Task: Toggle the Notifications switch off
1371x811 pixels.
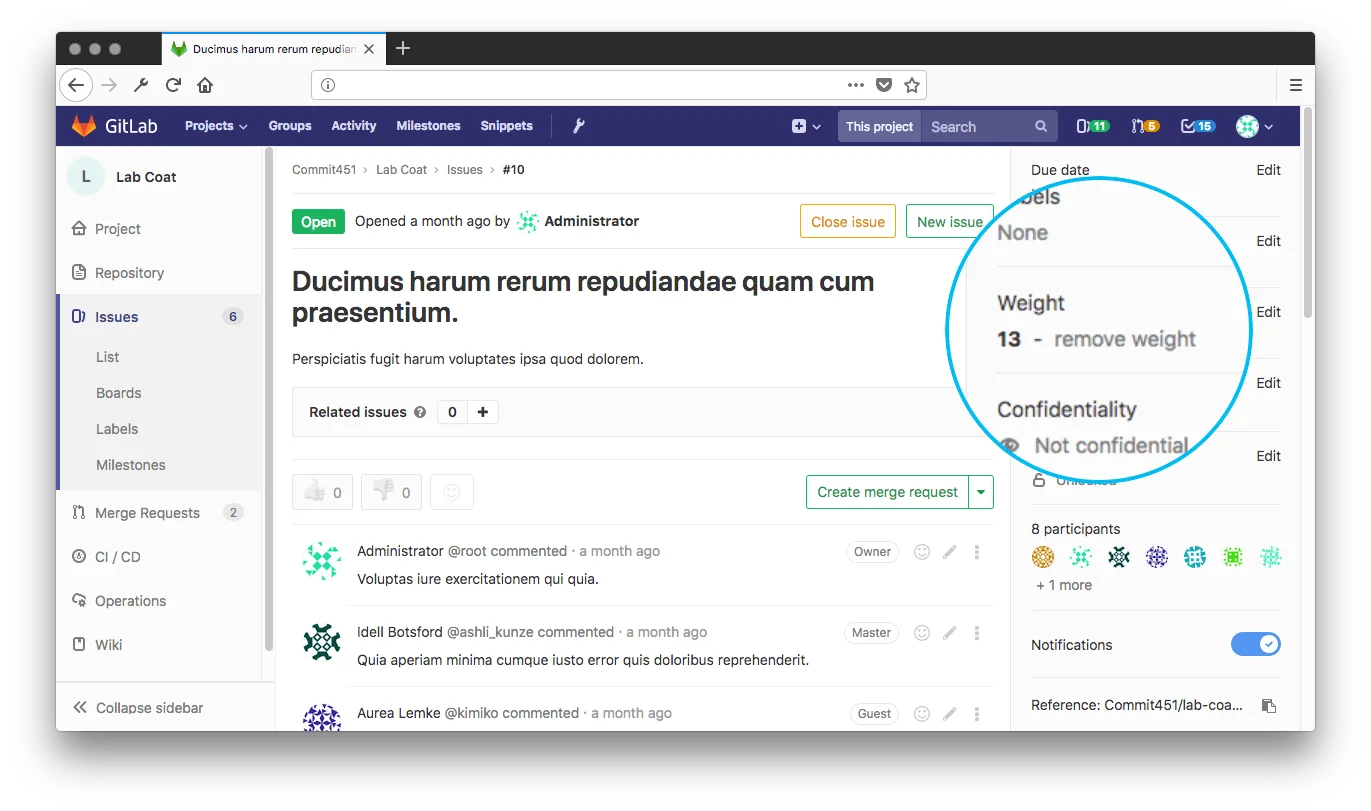Action: tap(1255, 645)
